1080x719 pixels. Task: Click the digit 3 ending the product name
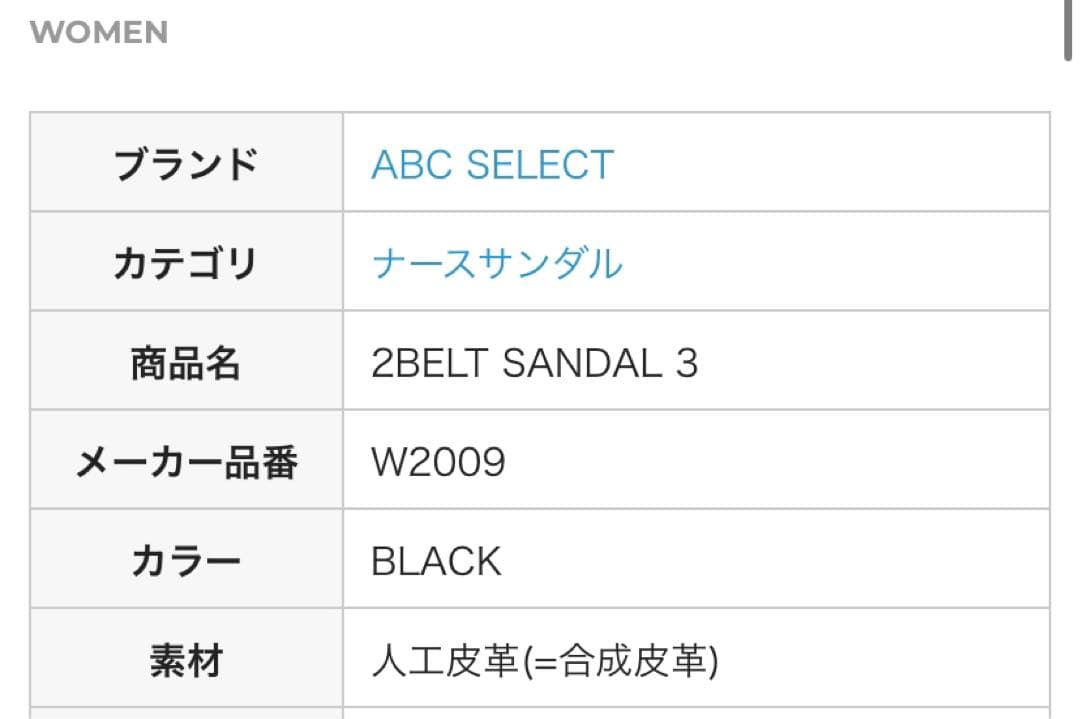(x=686, y=363)
